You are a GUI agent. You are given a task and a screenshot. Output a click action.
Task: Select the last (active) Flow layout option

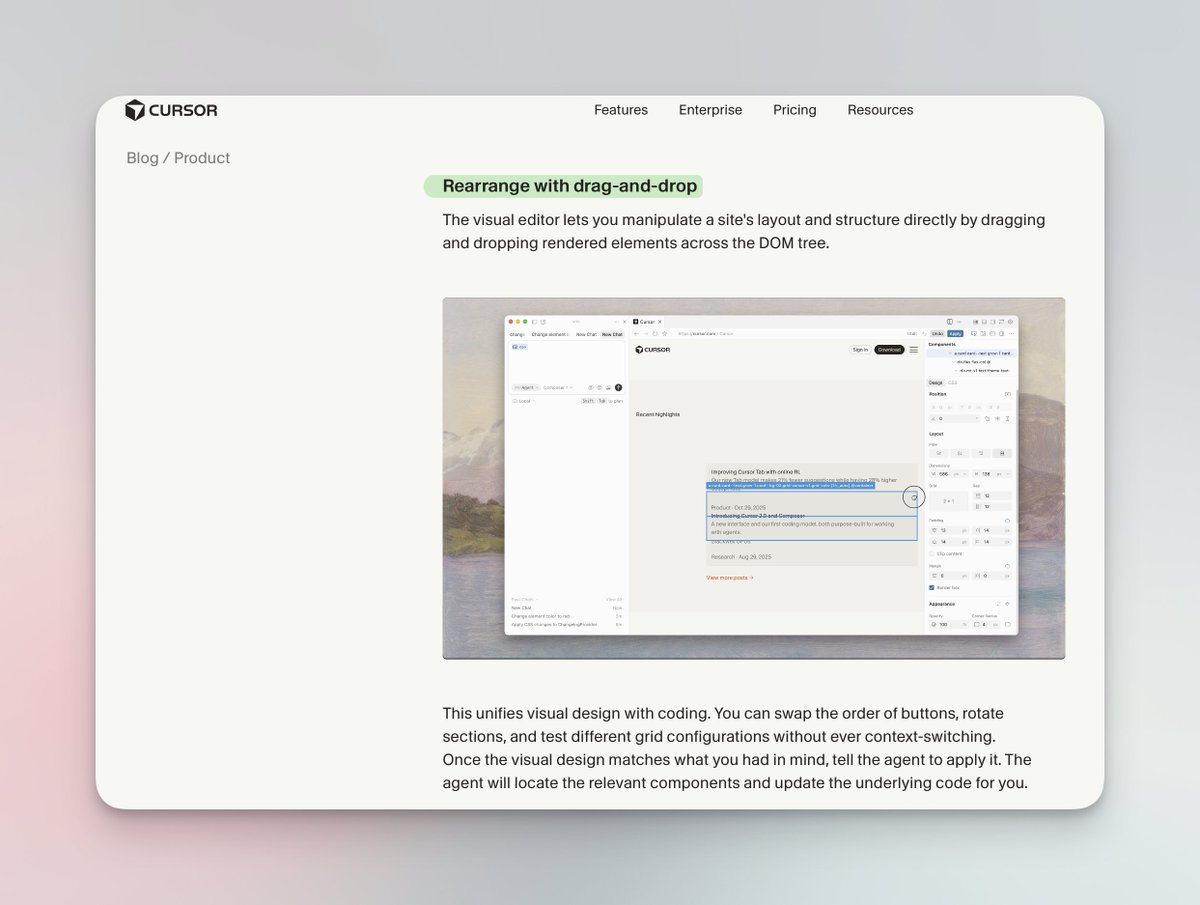click(x=1002, y=453)
